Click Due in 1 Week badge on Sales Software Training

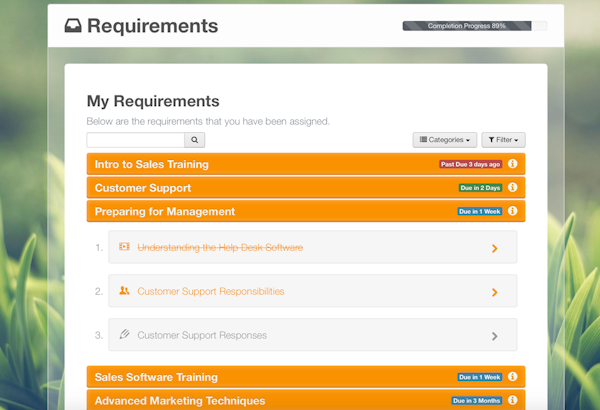point(480,377)
